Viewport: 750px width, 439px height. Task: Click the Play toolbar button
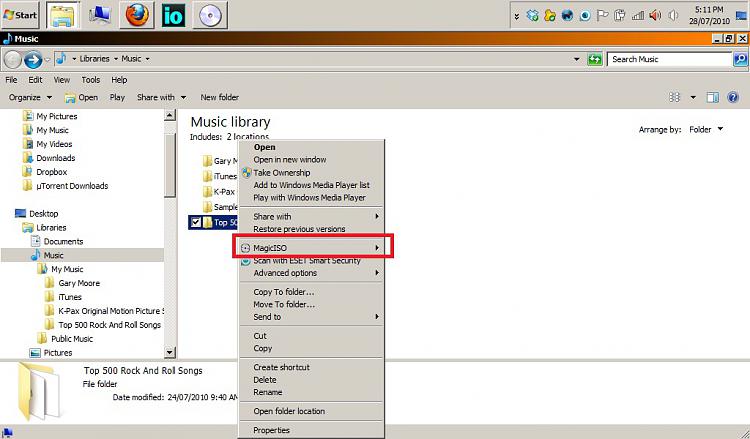tap(117, 98)
